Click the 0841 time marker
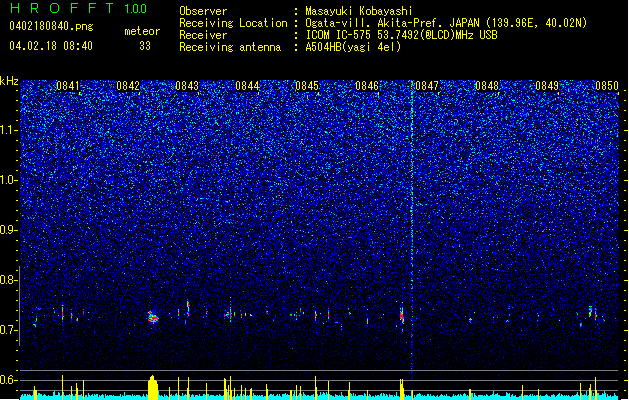 pos(68,86)
